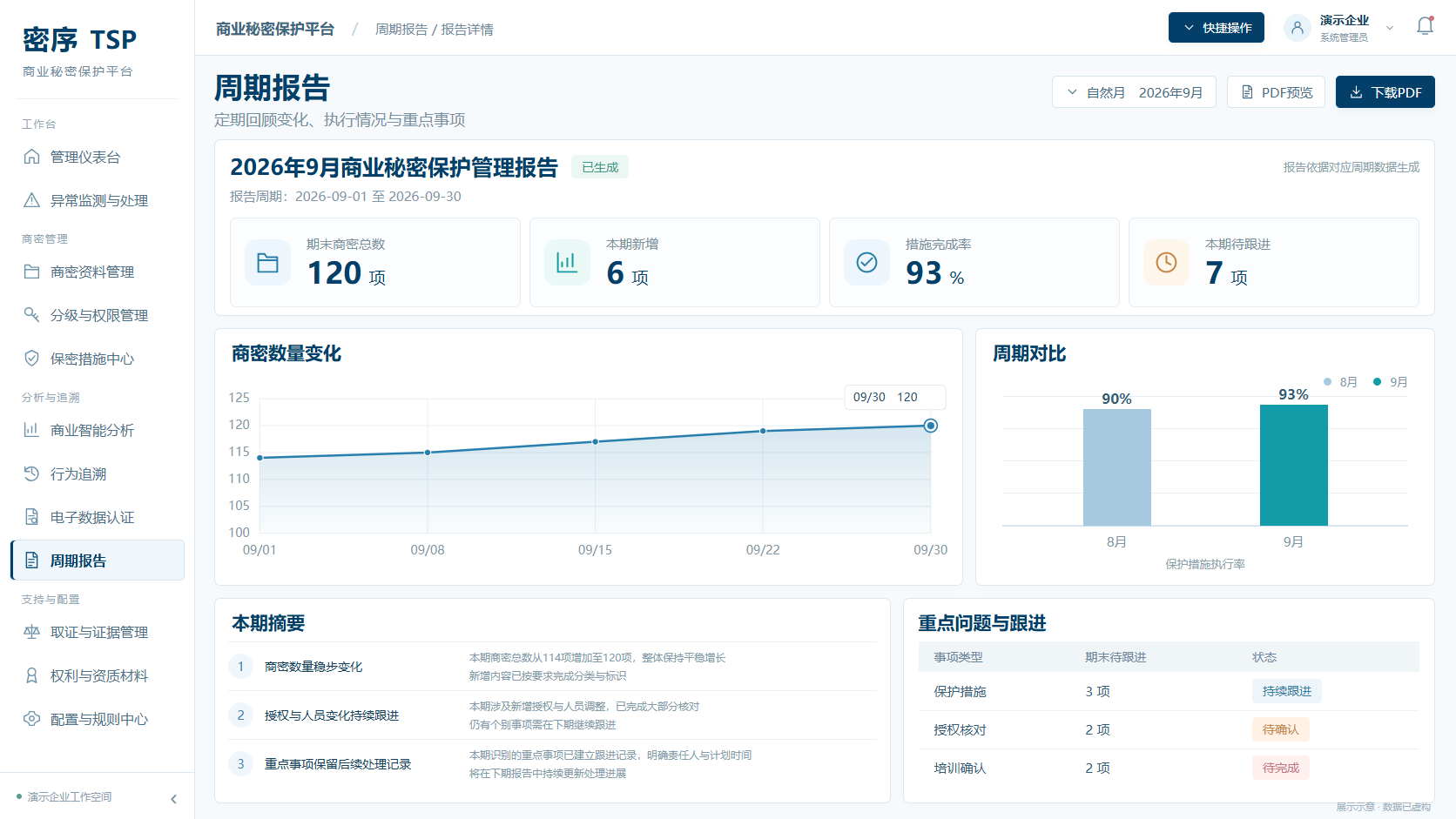Screen dimensions: 1456x819
Task: Open the user avatar icon
Action: [x=1298, y=28]
